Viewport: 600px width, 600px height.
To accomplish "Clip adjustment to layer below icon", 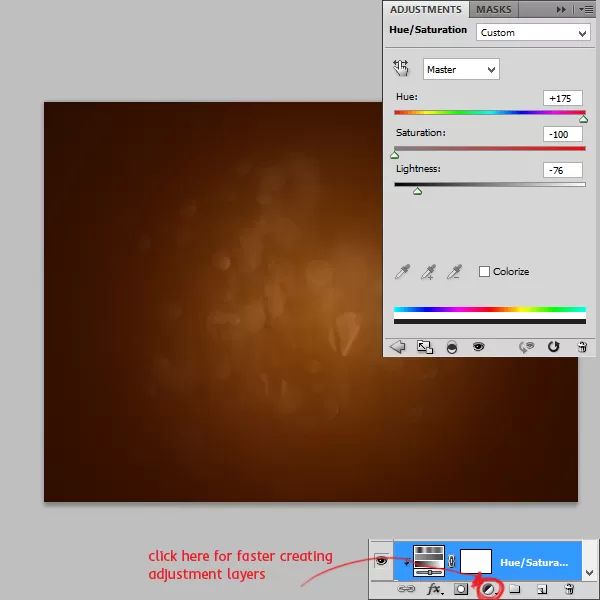I will pos(452,347).
